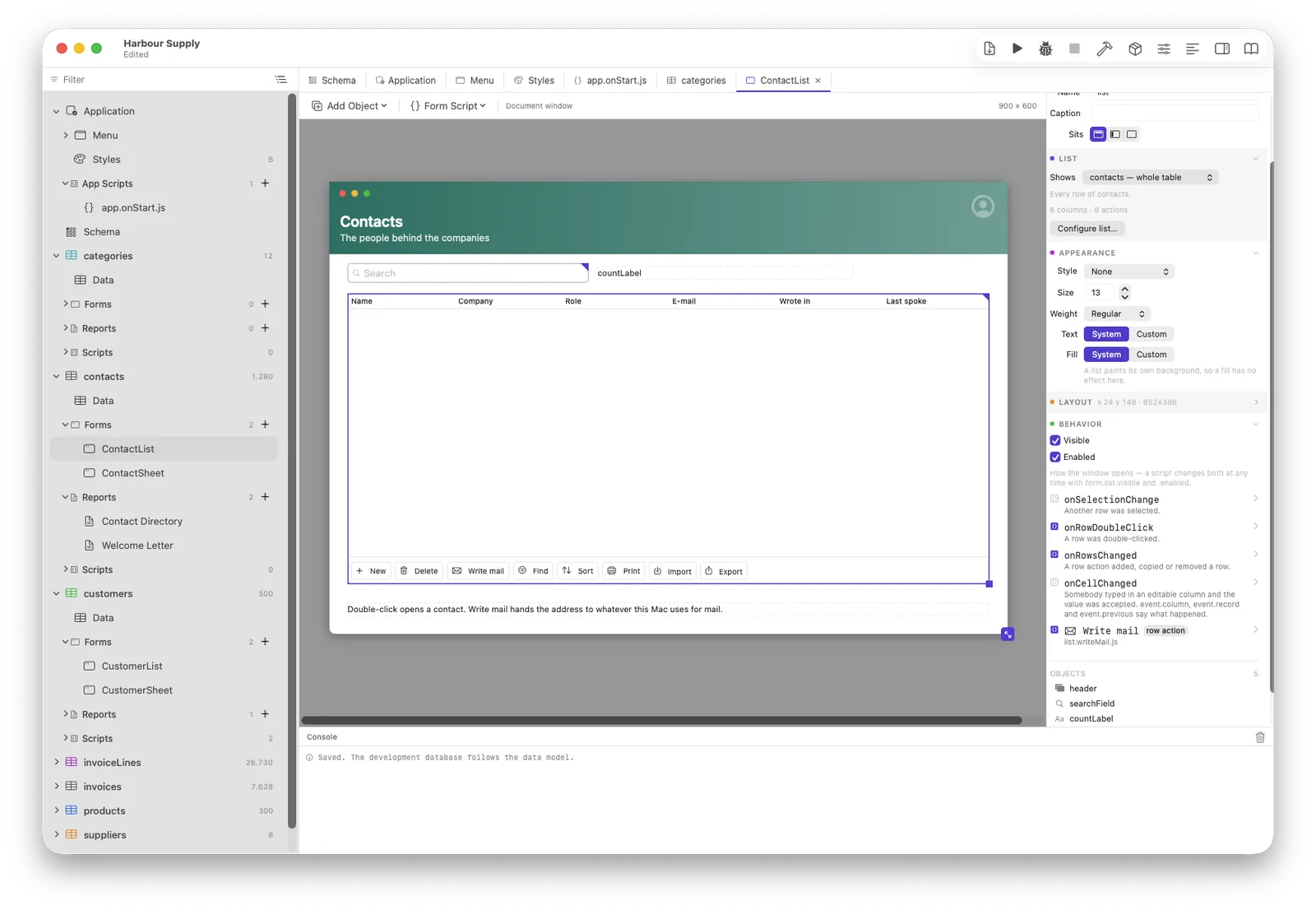
Task: Close the ContactList tab
Action: click(818, 81)
